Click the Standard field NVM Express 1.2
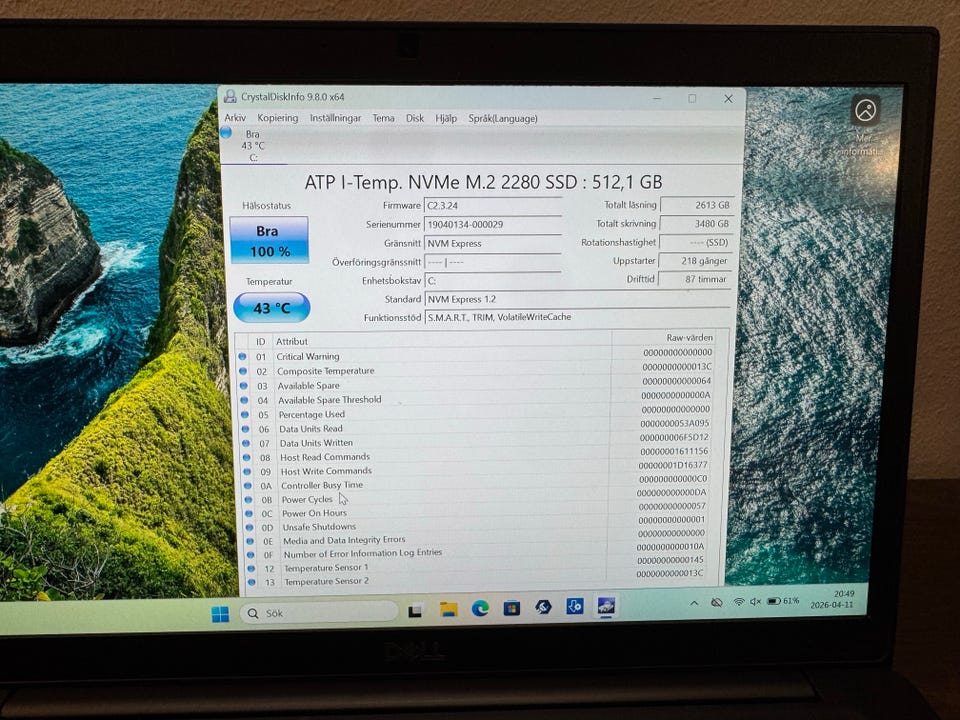960x720 pixels. [x=577, y=299]
